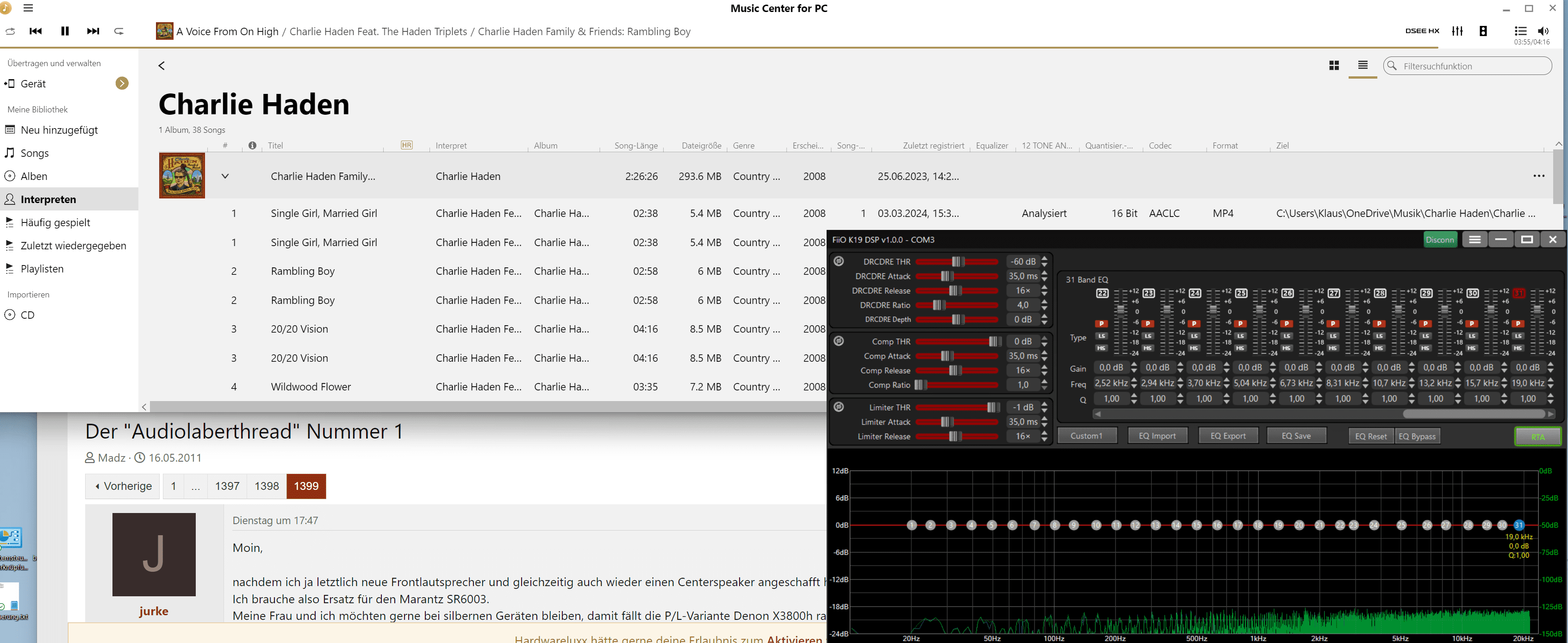Pause the current track
The height and width of the screenshot is (643, 1568).
pyautogui.click(x=65, y=31)
